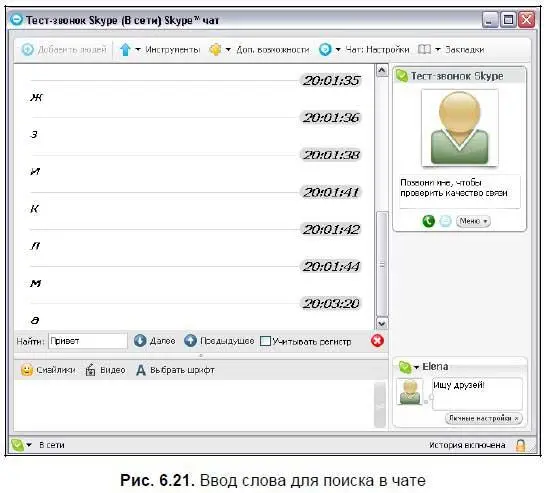Image resolution: width=547 pixels, height=493 pixels.
Task: Maximize the Skype chat window
Action: pos(508,20)
